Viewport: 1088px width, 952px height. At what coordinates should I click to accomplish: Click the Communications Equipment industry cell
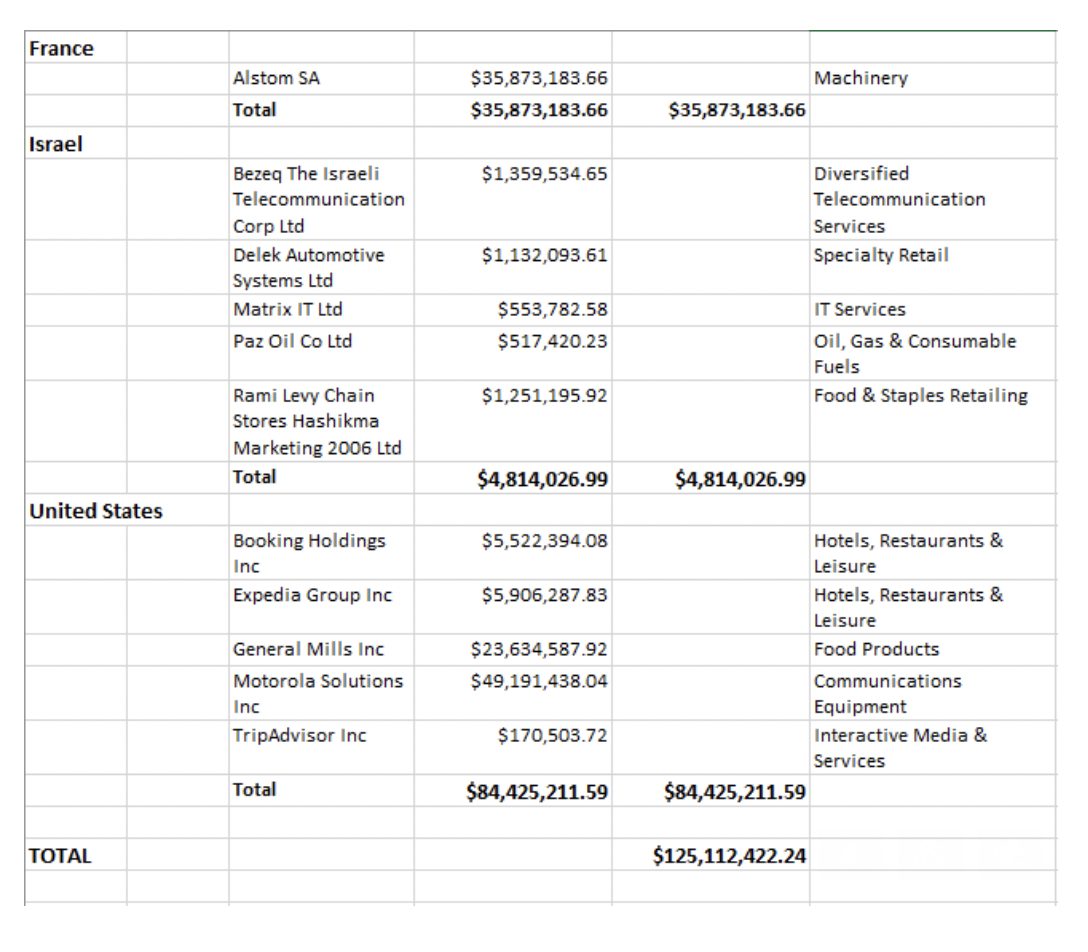887,693
